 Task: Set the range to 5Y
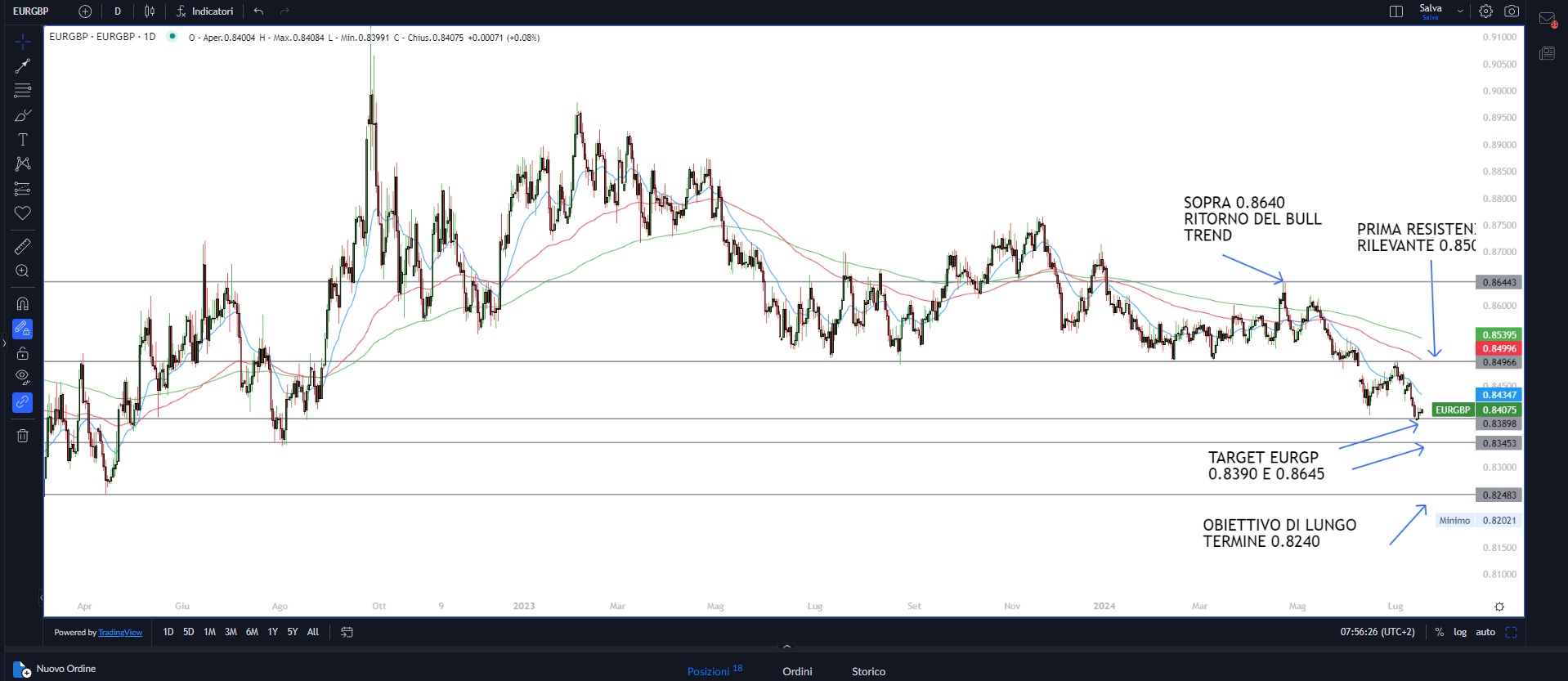coord(293,632)
